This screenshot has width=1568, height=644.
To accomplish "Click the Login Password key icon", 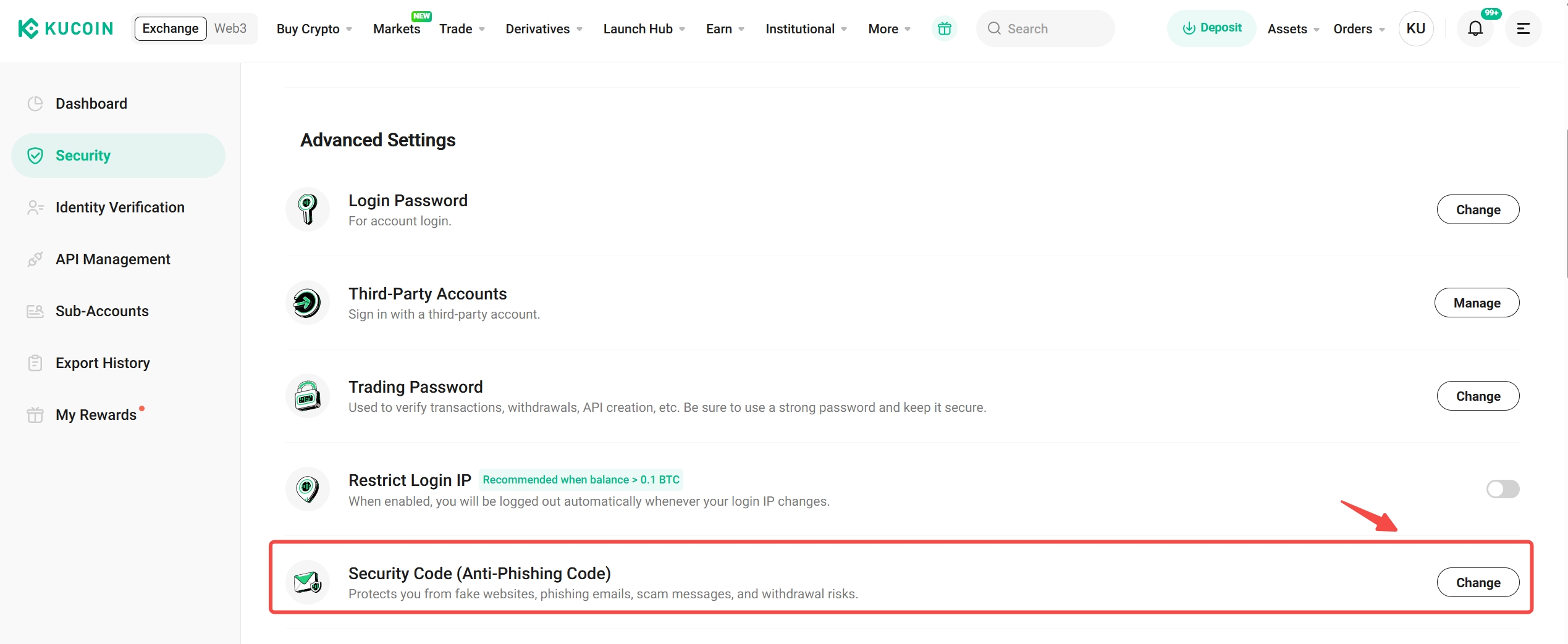I will coord(308,210).
